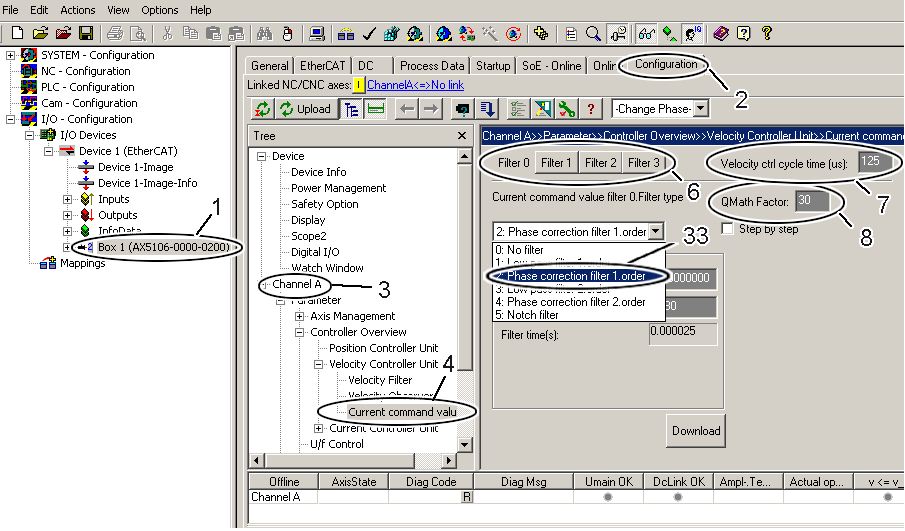Click the yellow question mark icon in main toolbar

(766, 33)
